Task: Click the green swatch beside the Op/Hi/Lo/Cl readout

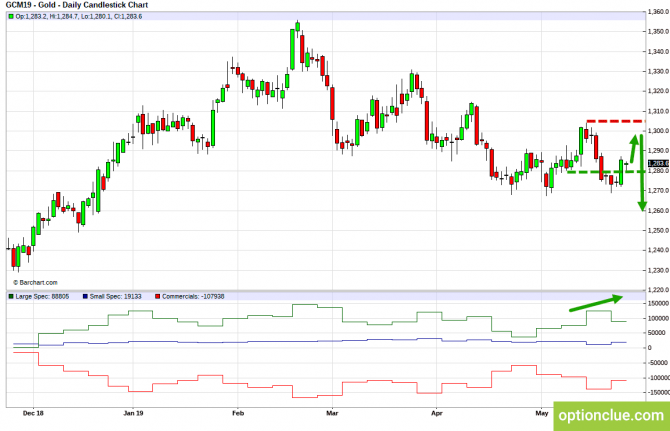Action: pyautogui.click(x=11, y=17)
